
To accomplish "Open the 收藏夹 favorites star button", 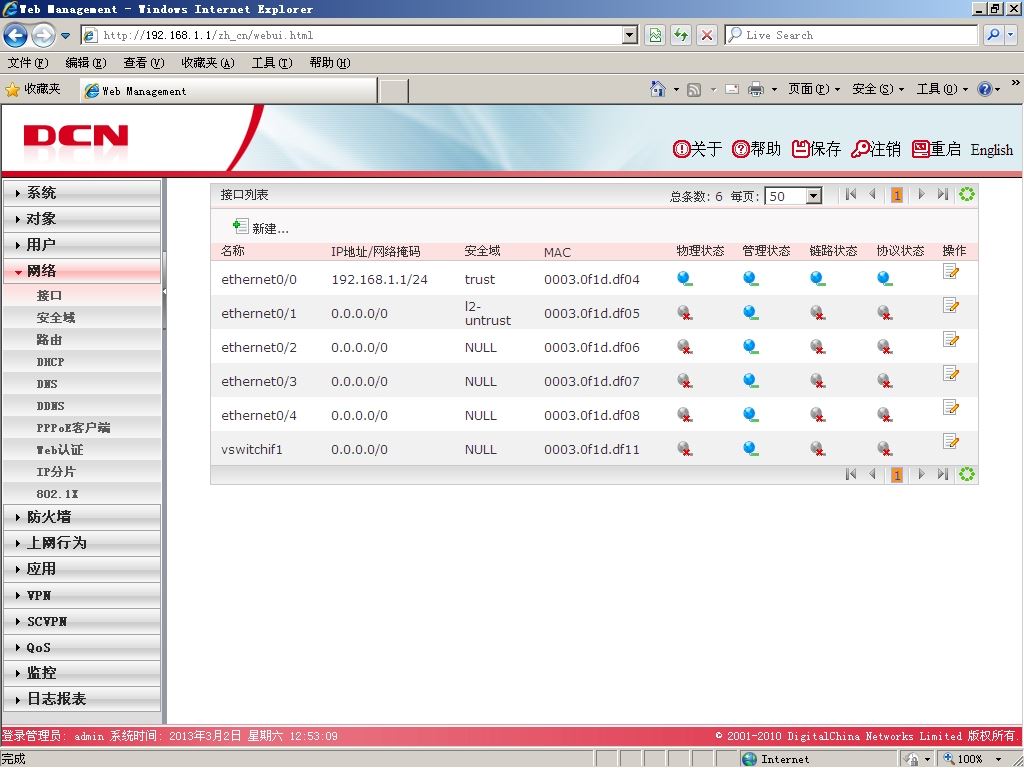I will [33, 89].
